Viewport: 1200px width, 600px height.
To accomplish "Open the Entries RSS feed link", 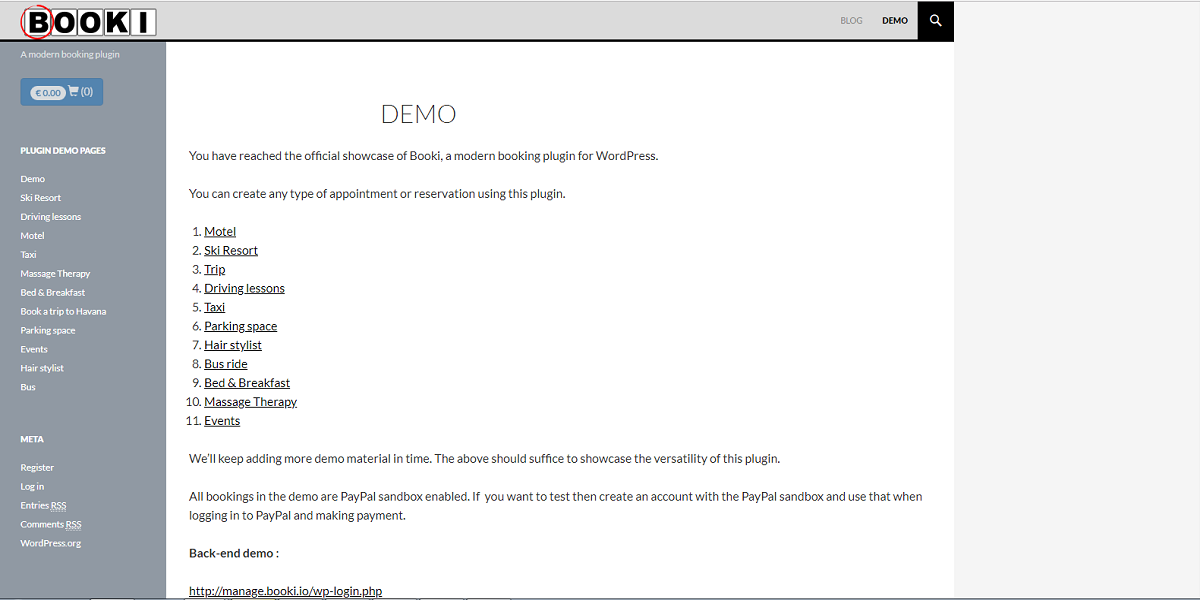I will point(43,506).
